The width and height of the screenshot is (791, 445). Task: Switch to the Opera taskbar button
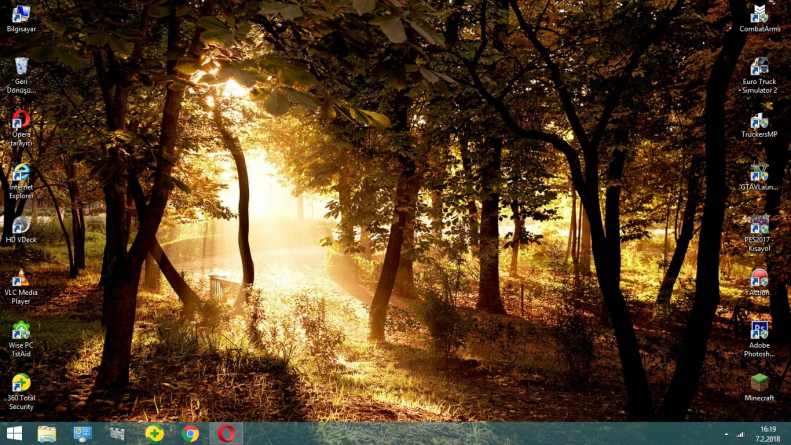click(226, 433)
